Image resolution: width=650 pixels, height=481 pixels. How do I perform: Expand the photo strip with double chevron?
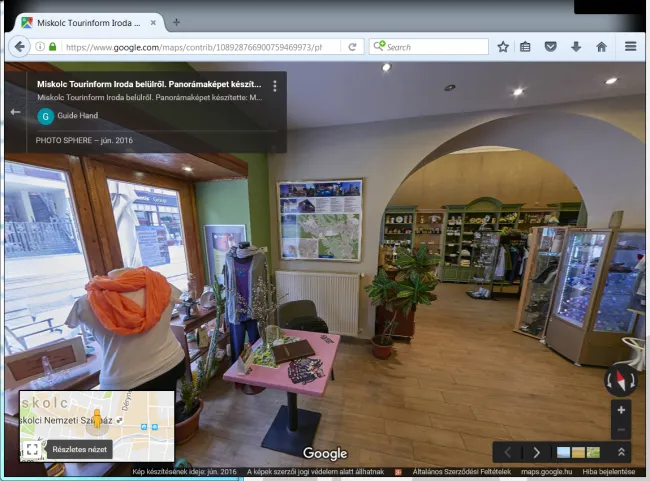[x=621, y=452]
